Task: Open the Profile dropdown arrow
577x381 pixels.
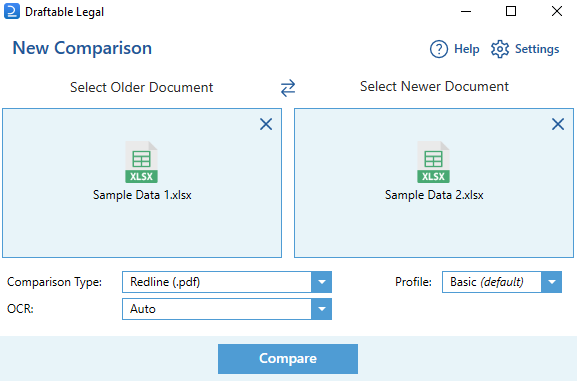Action: click(x=552, y=282)
